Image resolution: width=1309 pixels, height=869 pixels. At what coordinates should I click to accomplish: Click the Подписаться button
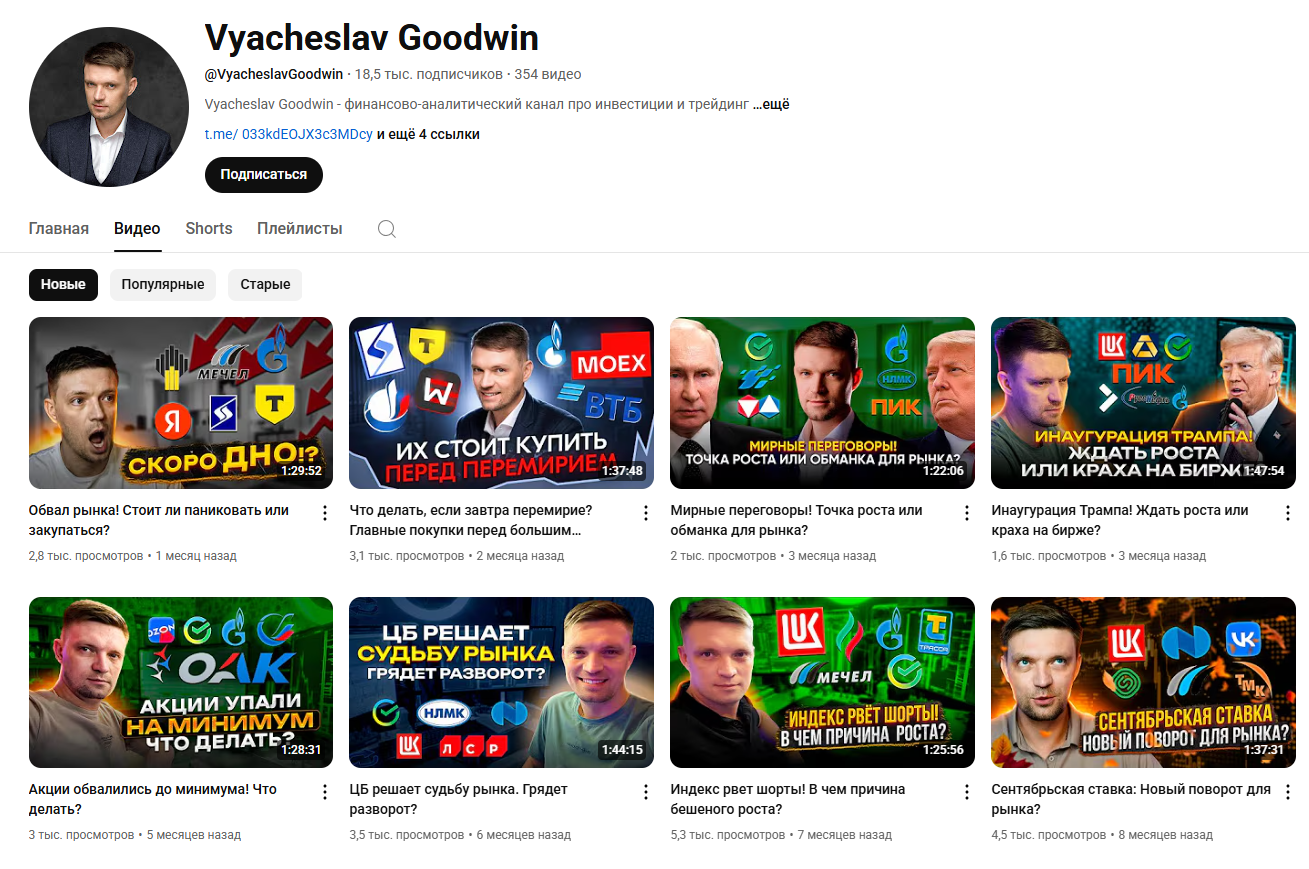[x=264, y=174]
